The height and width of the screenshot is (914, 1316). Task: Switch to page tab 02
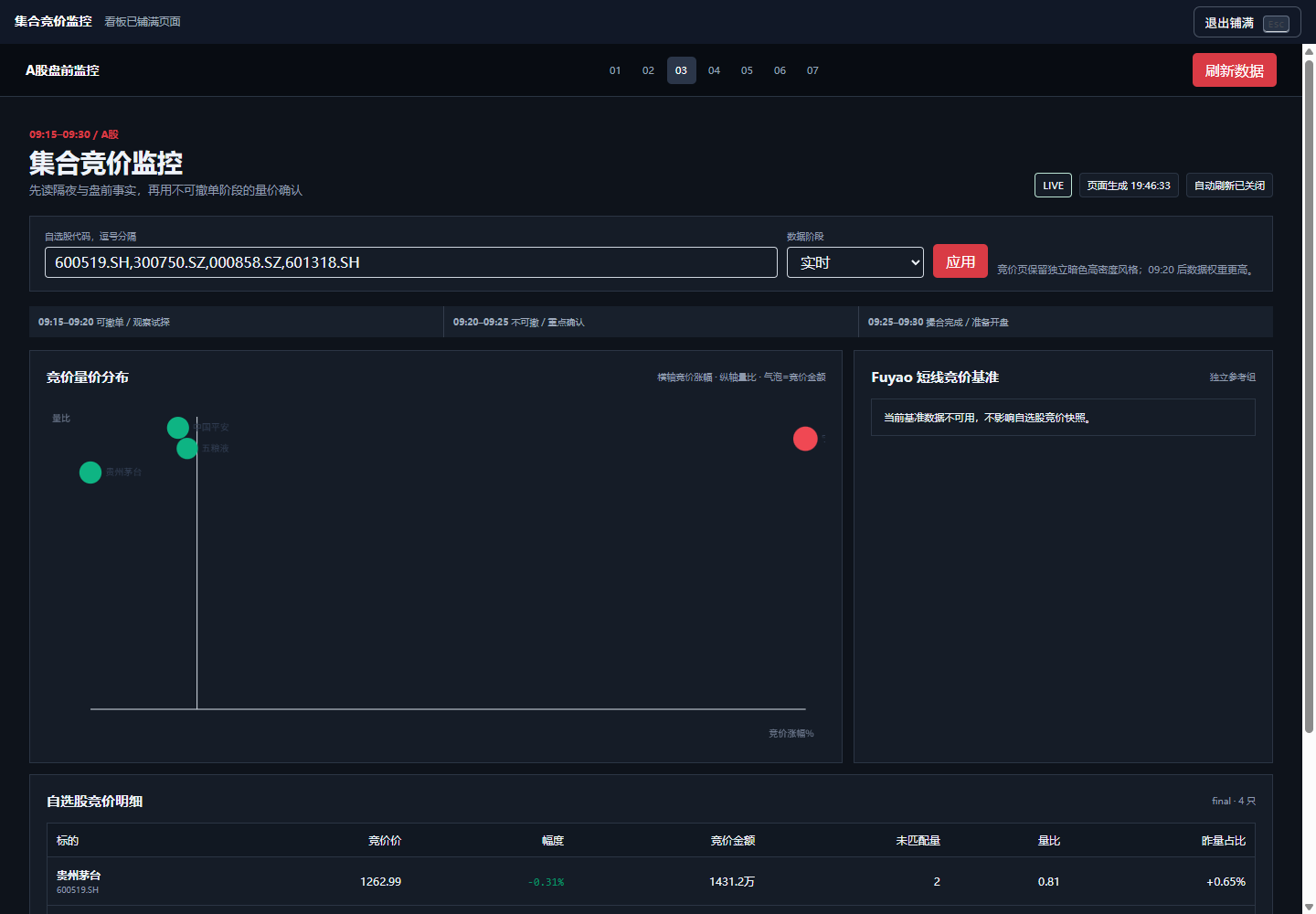coord(648,70)
